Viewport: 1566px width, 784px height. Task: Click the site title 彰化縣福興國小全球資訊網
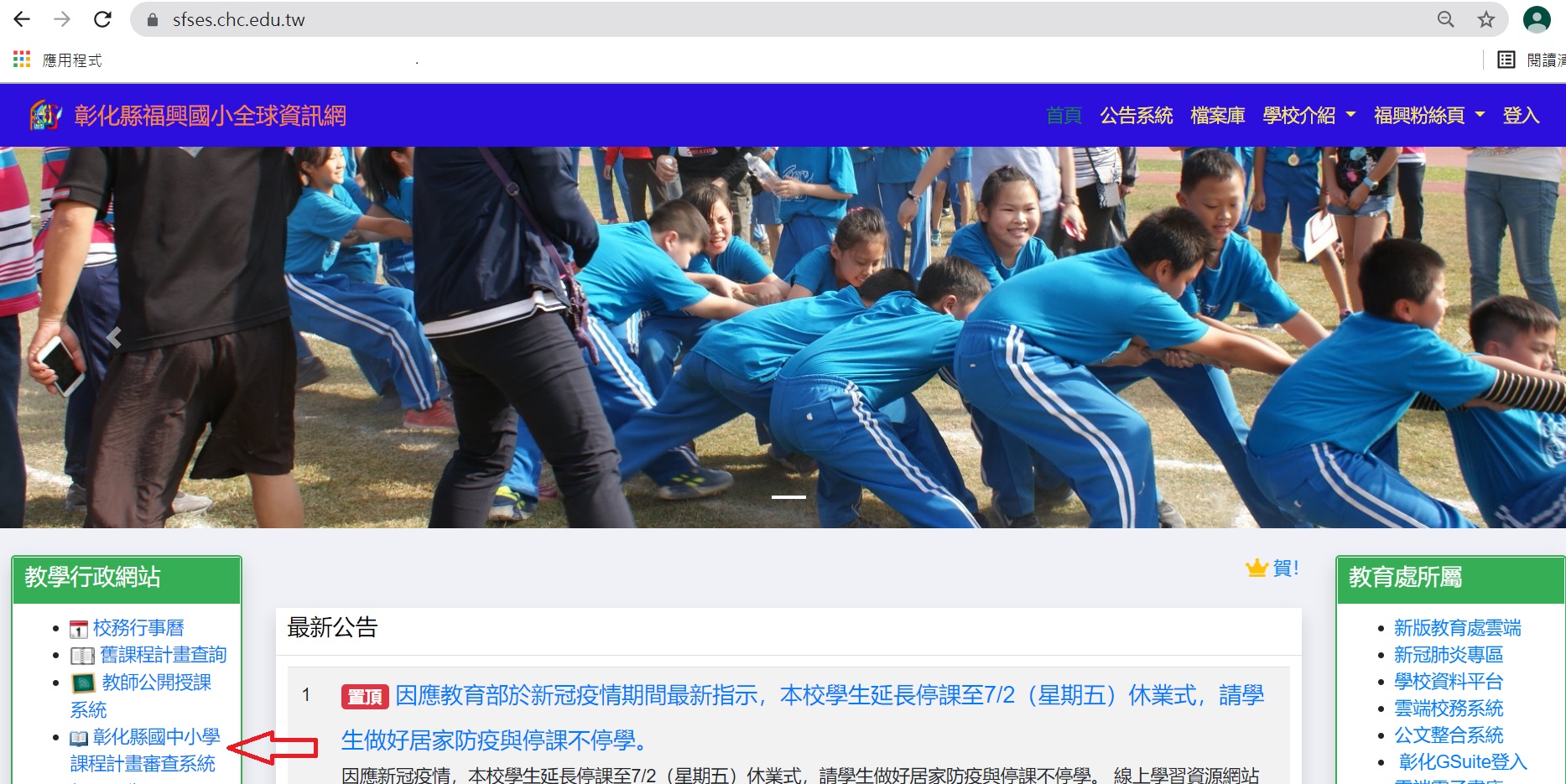pyautogui.click(x=210, y=116)
